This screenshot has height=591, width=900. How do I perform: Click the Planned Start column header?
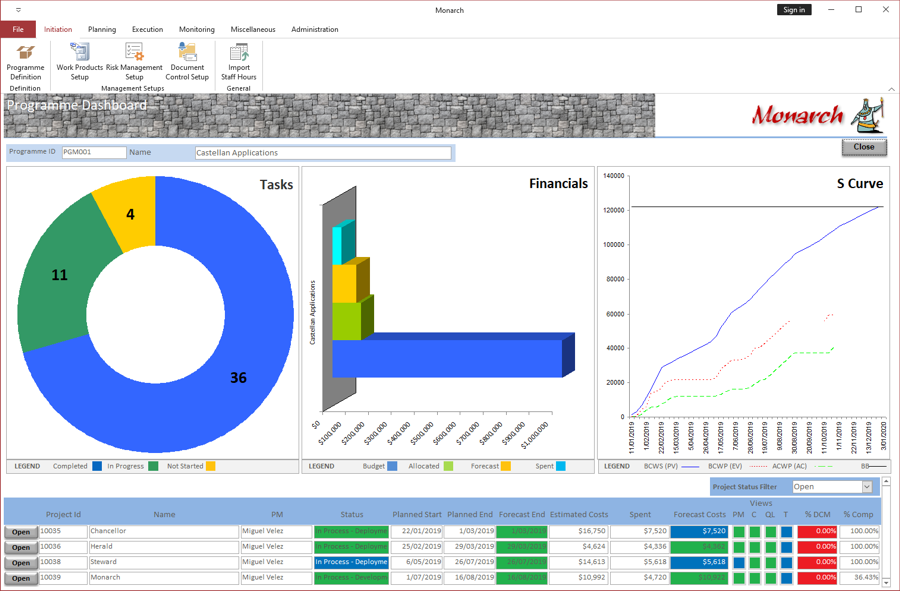click(417, 515)
